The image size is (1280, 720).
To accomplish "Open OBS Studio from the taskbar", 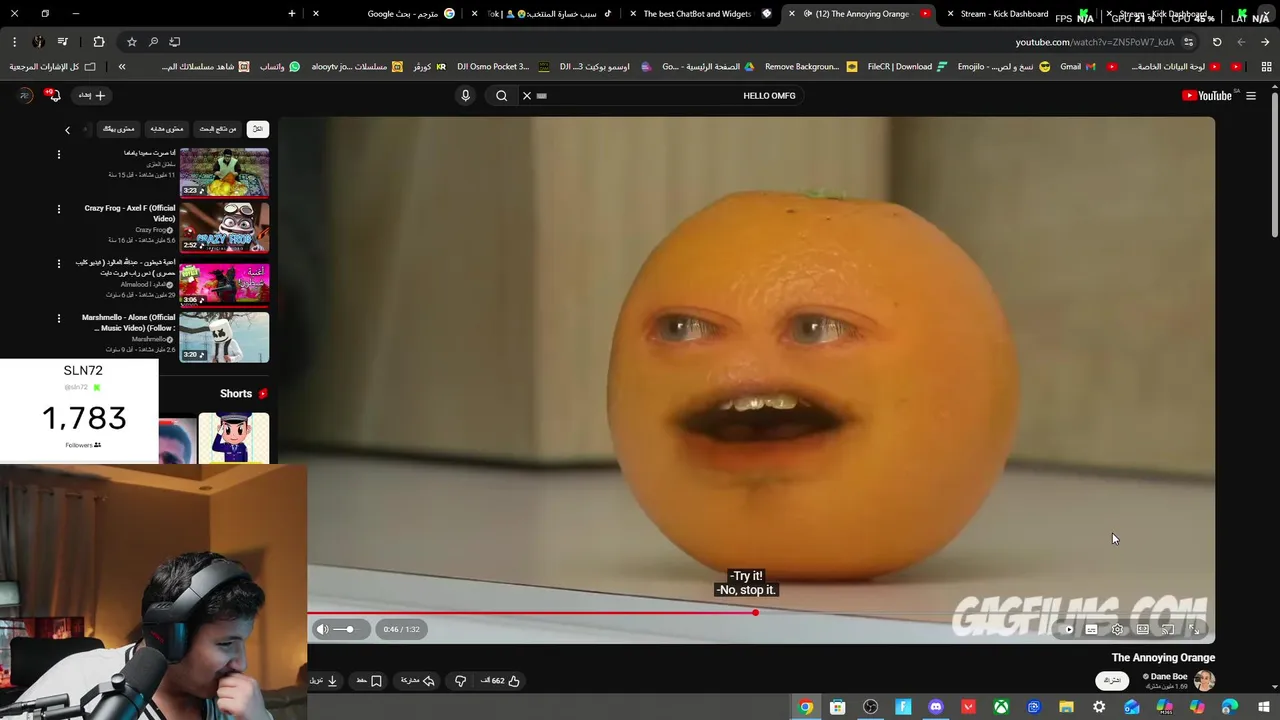I will pyautogui.click(x=871, y=707).
